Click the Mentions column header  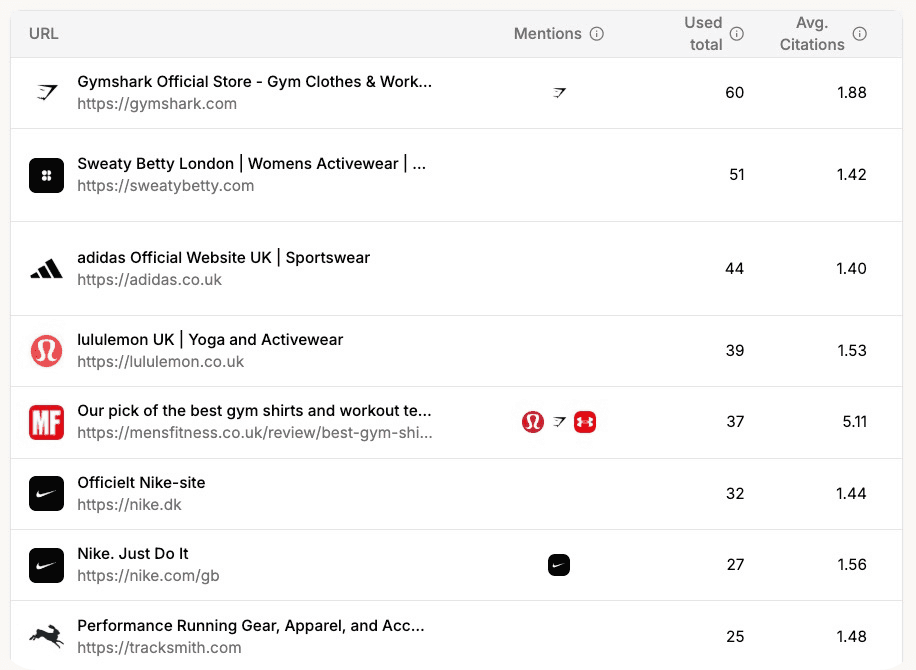click(x=548, y=34)
